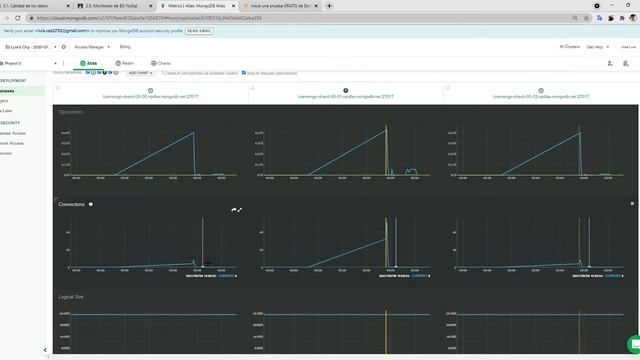
Task: Select Databases in the sidebar
Action: [x=21, y=91]
